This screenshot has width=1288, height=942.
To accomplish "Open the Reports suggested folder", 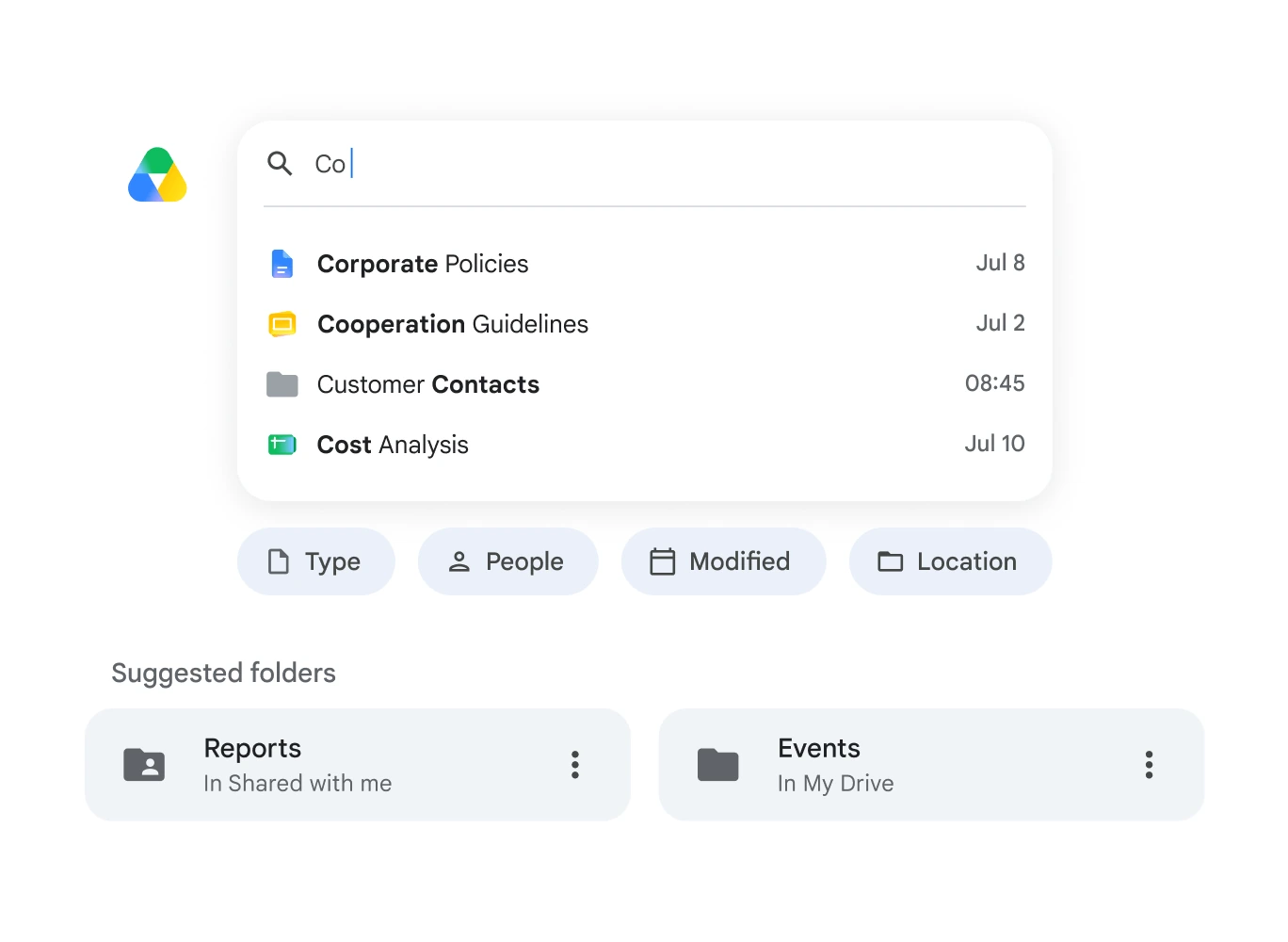I will [x=358, y=765].
